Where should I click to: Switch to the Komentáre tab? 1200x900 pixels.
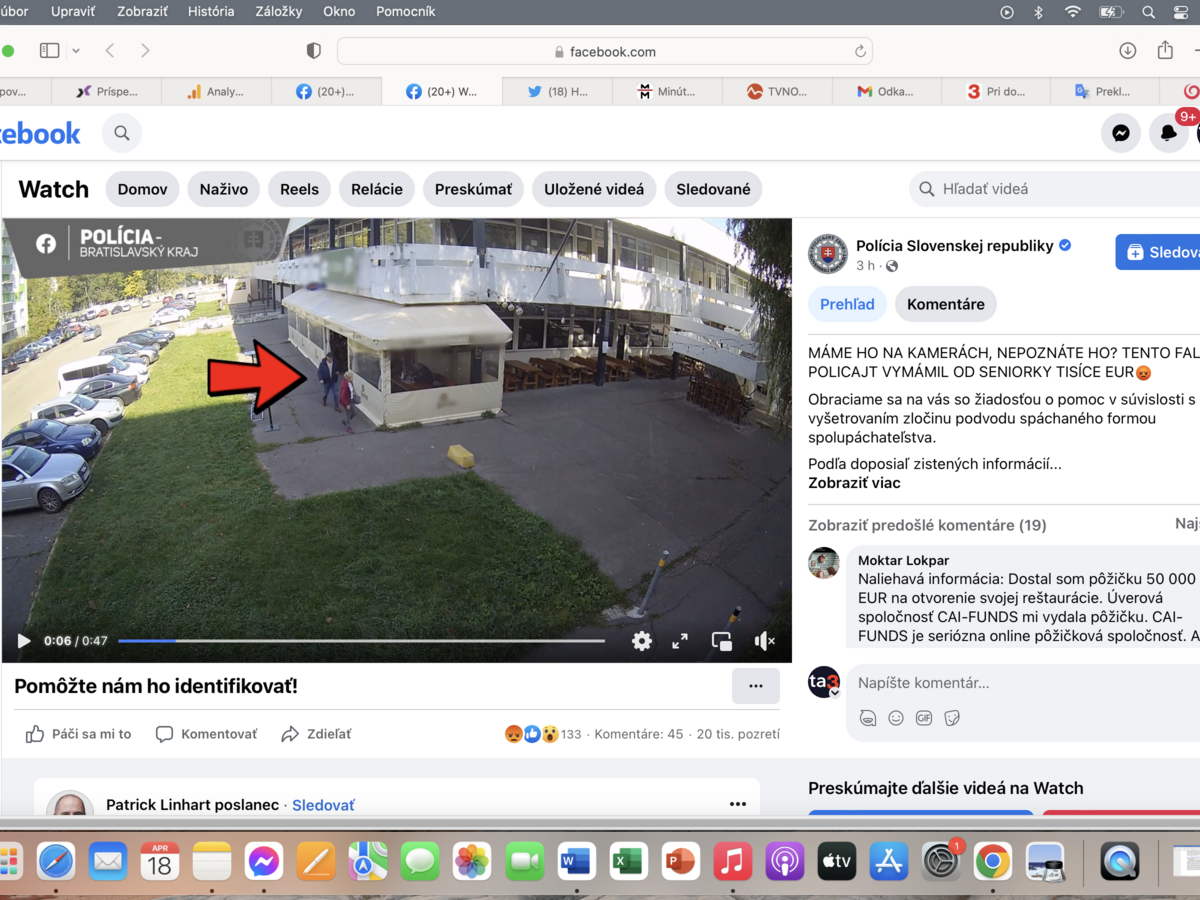coord(945,304)
